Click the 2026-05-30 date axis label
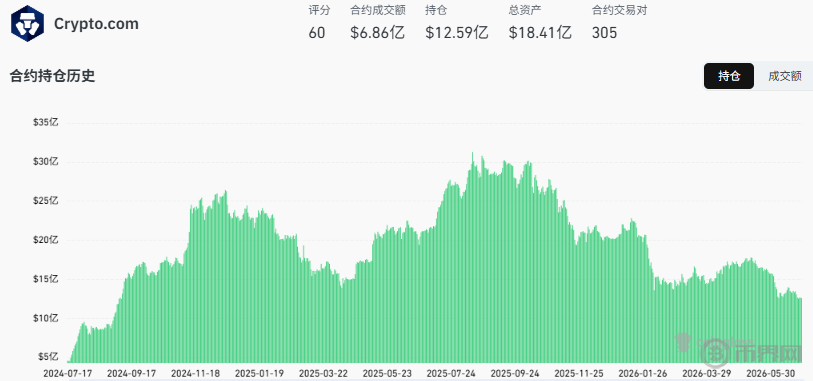The width and height of the screenshot is (813, 381). (x=768, y=373)
